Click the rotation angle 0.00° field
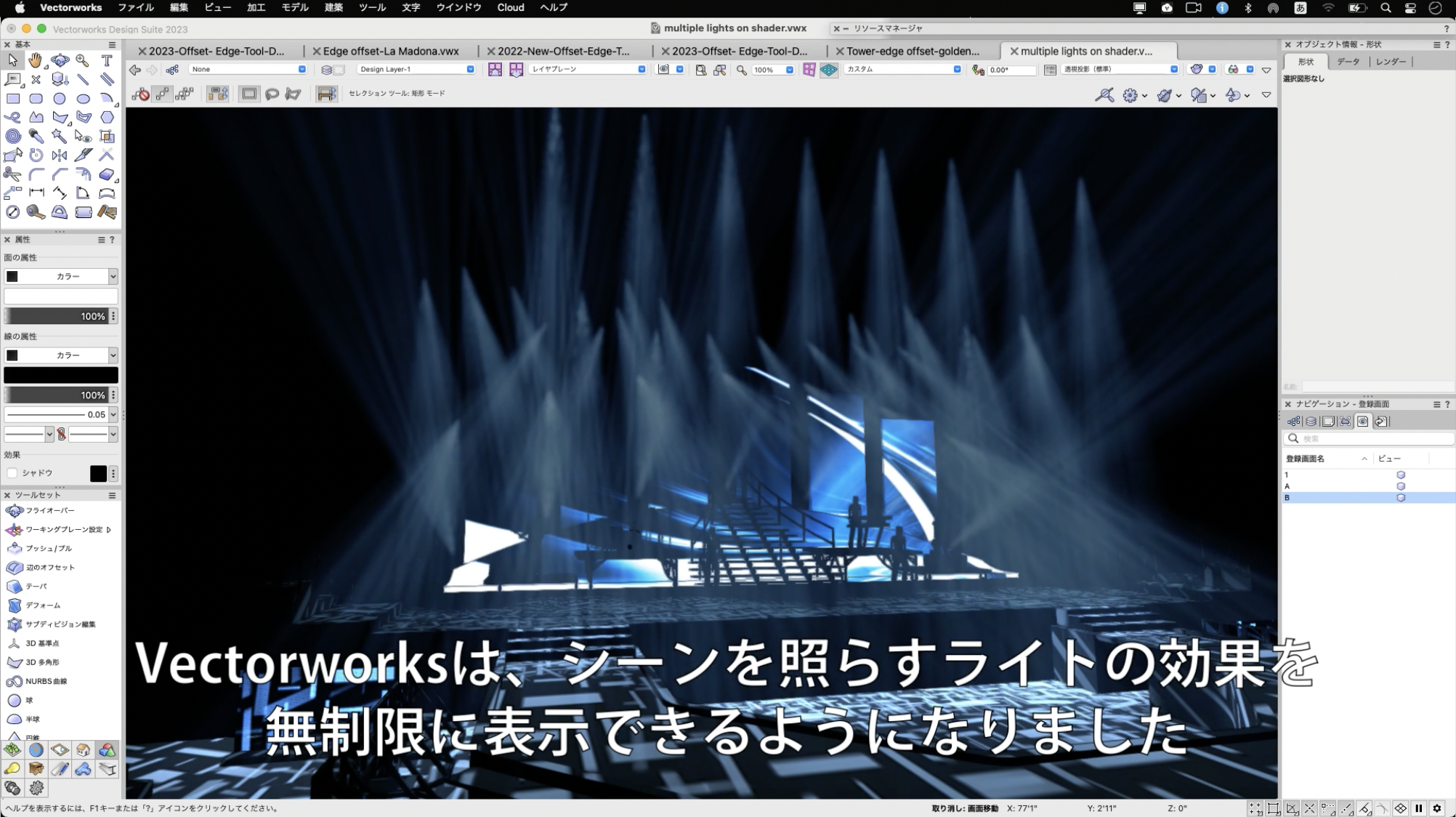The width and height of the screenshot is (1456, 817). point(1011,70)
